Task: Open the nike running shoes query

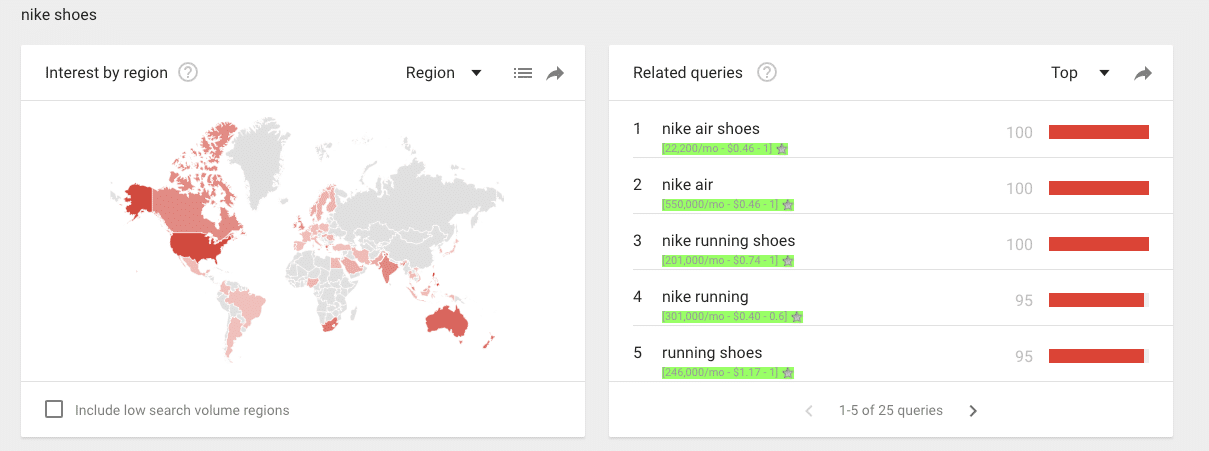Action: click(729, 241)
